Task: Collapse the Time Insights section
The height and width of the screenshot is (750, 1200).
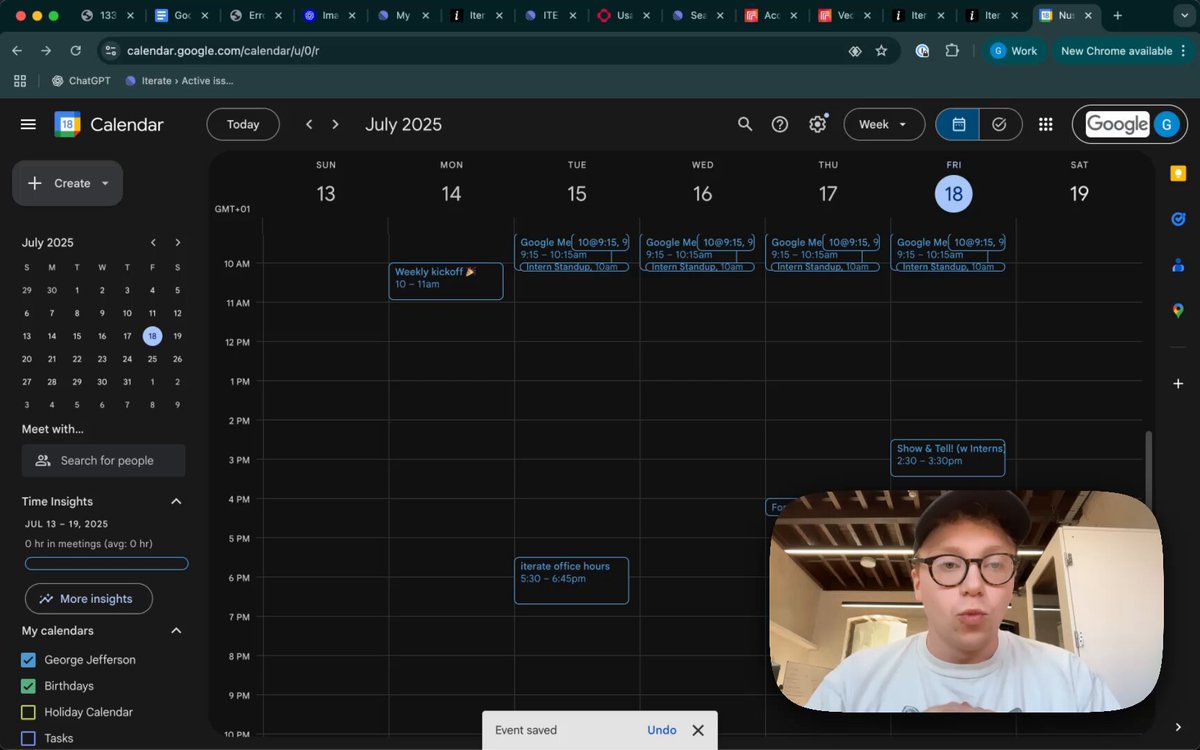Action: coord(176,502)
